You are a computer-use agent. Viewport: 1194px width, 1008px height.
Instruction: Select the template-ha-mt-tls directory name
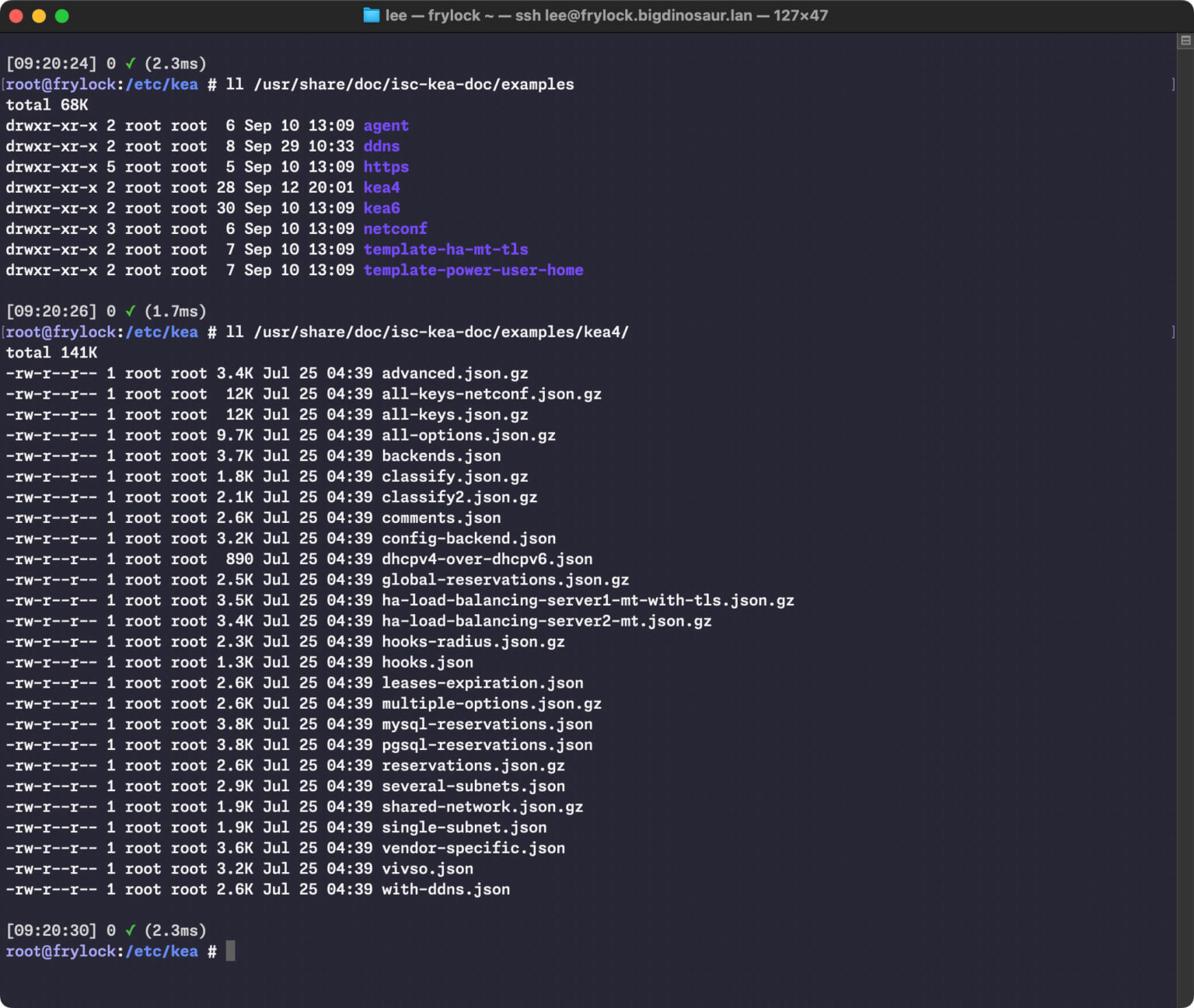(445, 249)
